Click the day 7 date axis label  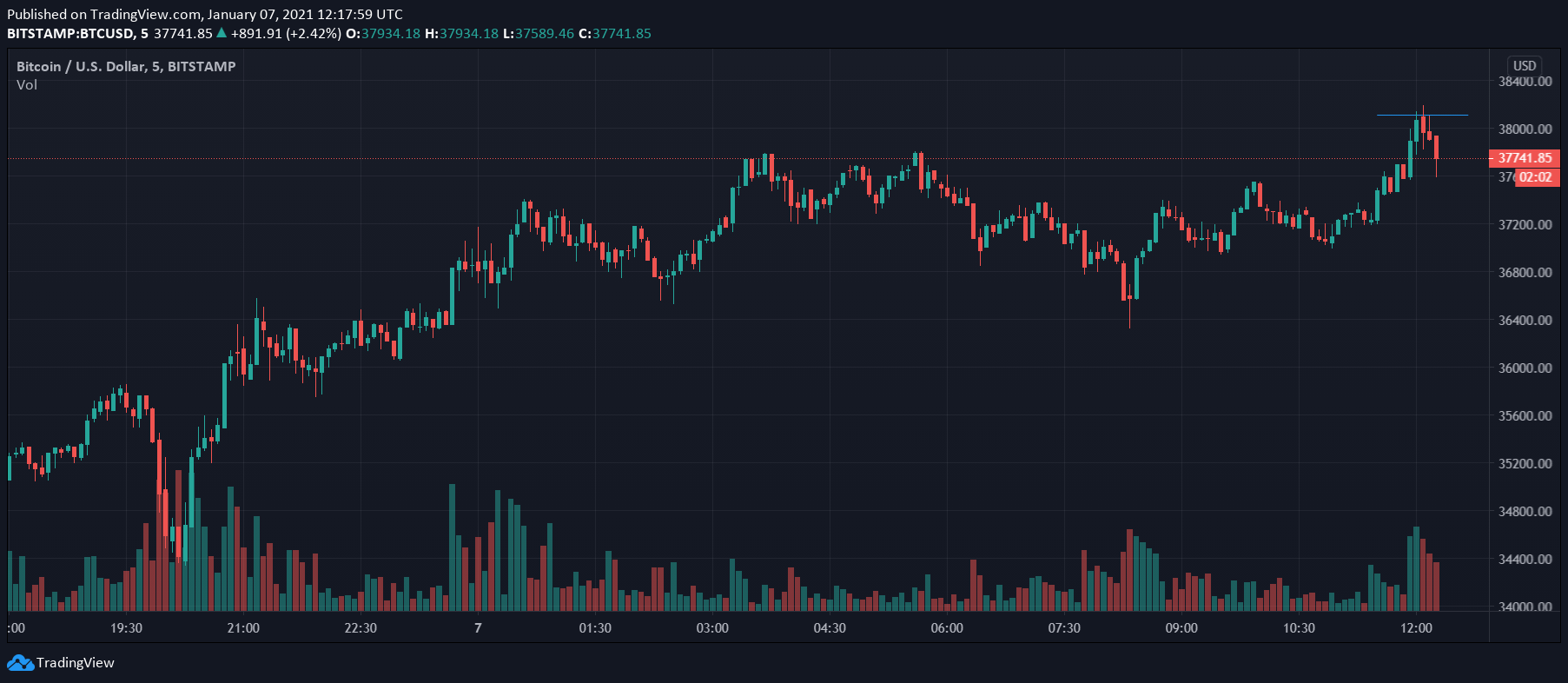coord(478,628)
